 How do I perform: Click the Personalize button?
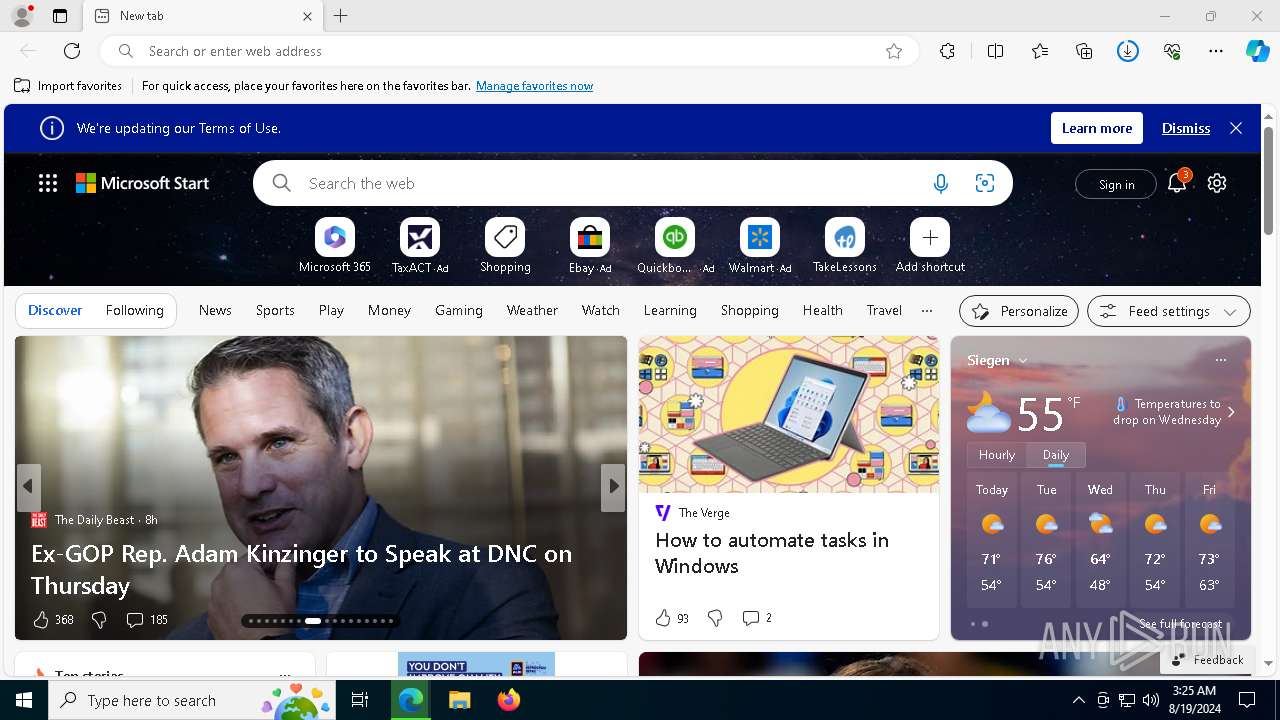[1019, 311]
